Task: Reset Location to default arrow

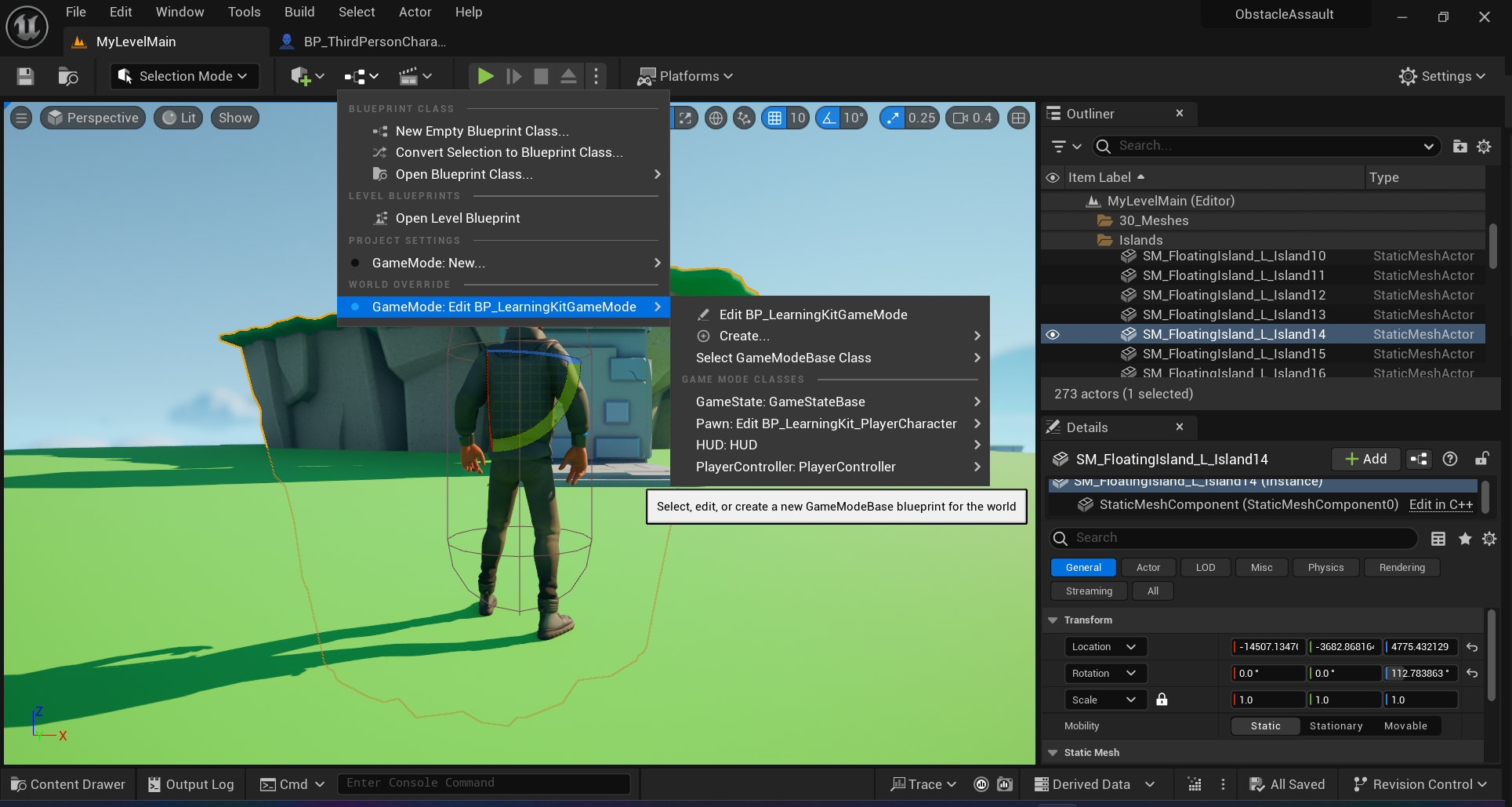Action: point(1472,647)
